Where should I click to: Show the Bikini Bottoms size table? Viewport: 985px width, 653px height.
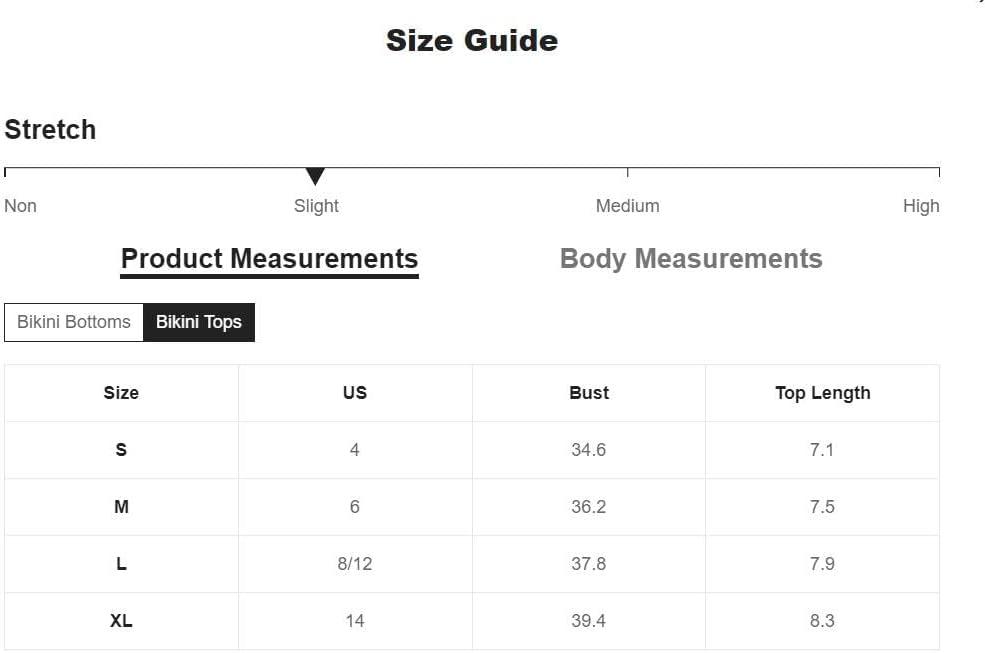pos(74,322)
